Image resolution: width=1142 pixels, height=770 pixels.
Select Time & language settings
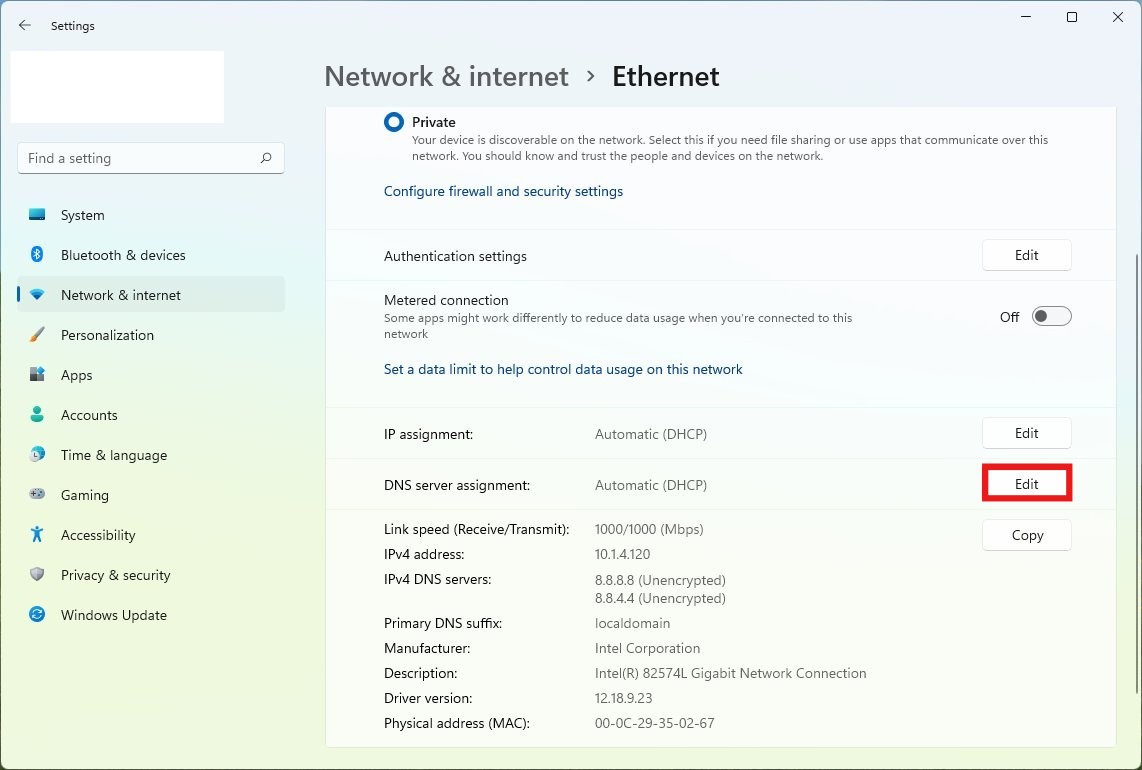click(113, 455)
